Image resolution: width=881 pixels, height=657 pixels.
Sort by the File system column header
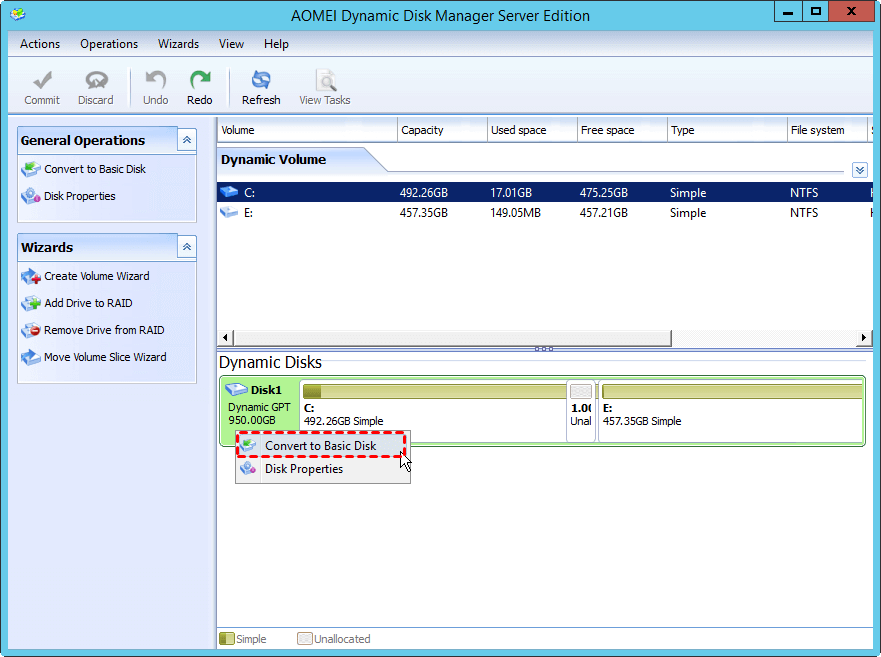pos(827,130)
